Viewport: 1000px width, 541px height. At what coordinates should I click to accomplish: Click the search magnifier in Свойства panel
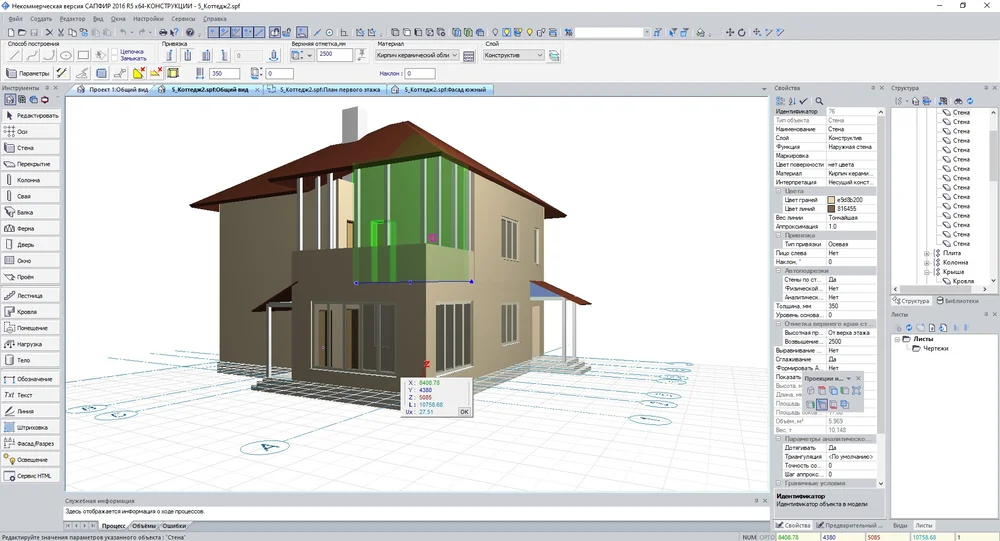pos(819,101)
